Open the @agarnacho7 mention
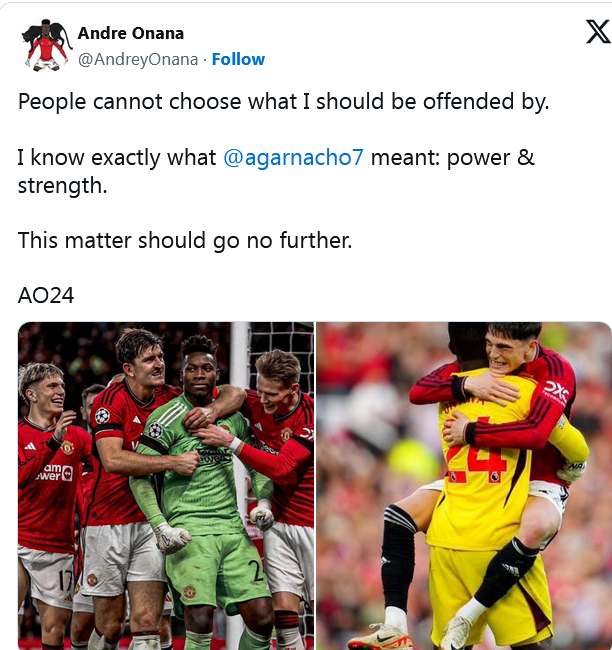Screen dimensions: 612x650 click(x=293, y=158)
